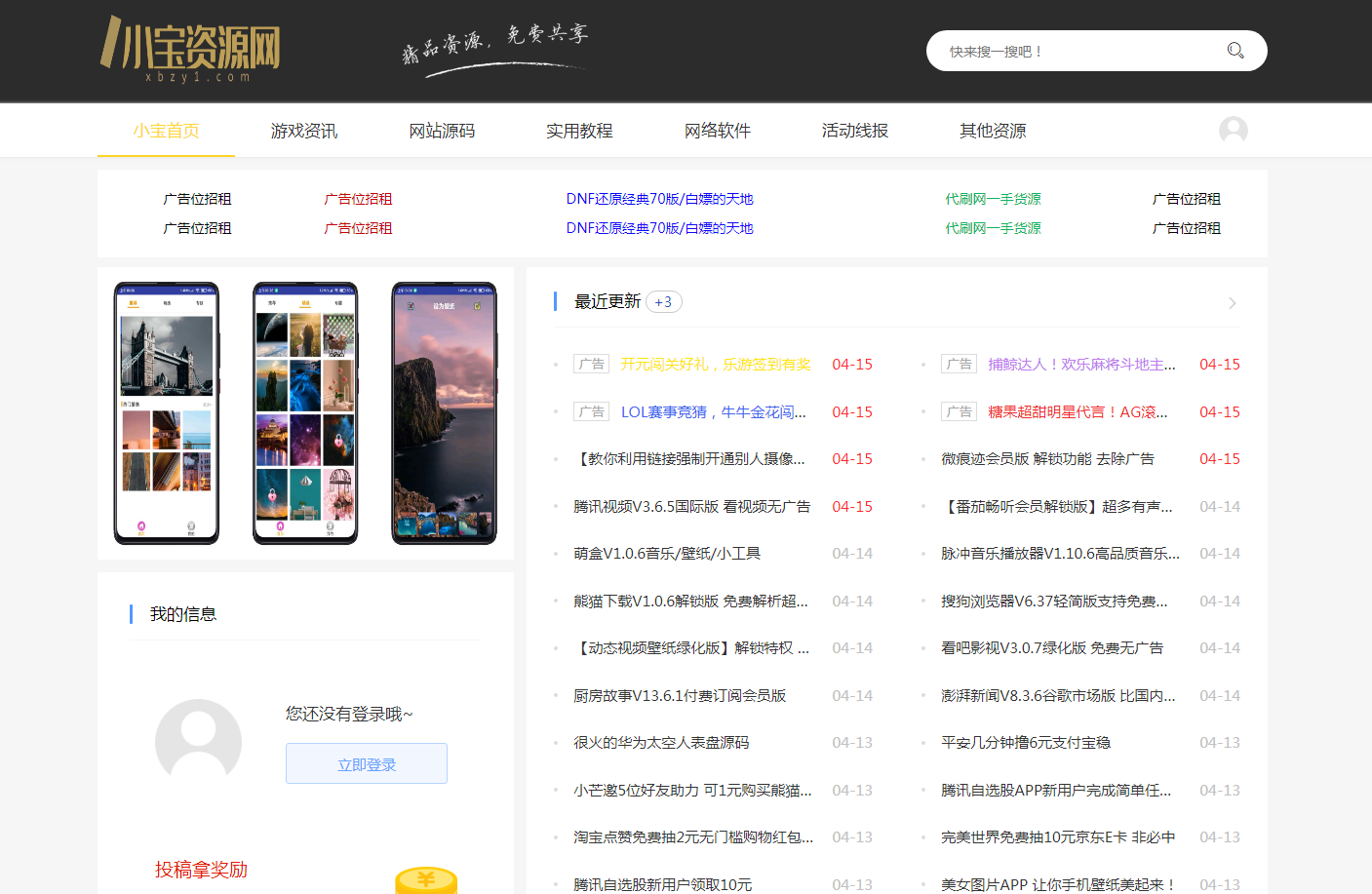
Task: Go to the 实用教程 section
Action: [579, 131]
